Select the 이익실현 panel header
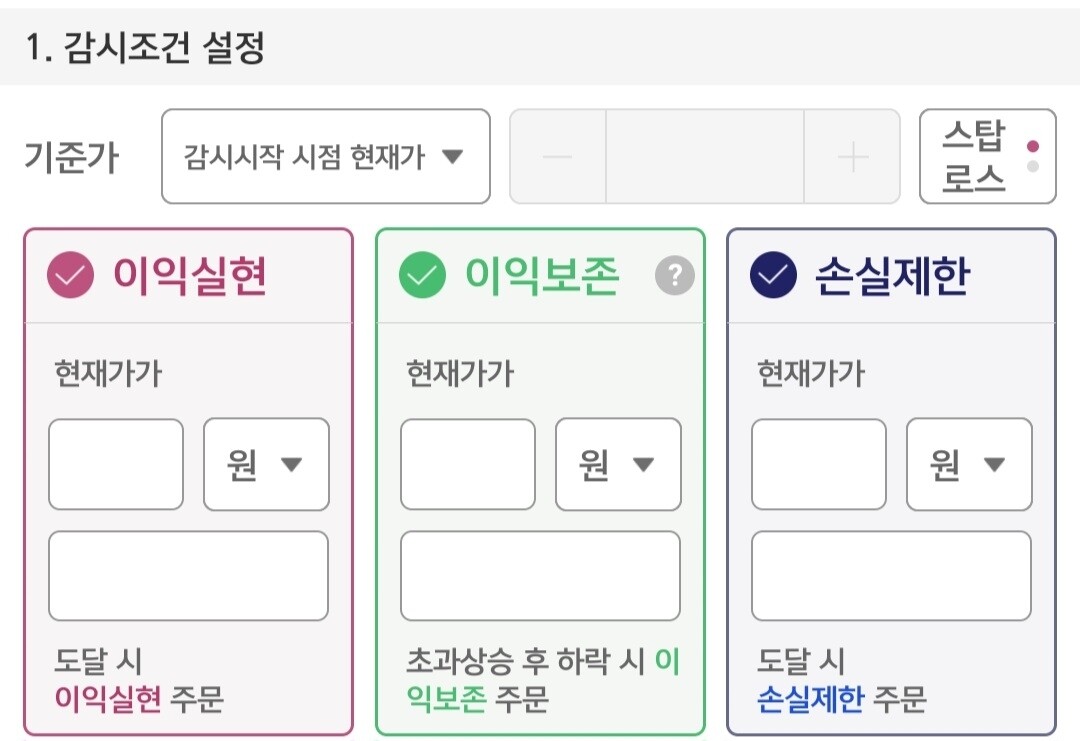Image resolution: width=1080 pixels, height=741 pixels. click(x=188, y=275)
